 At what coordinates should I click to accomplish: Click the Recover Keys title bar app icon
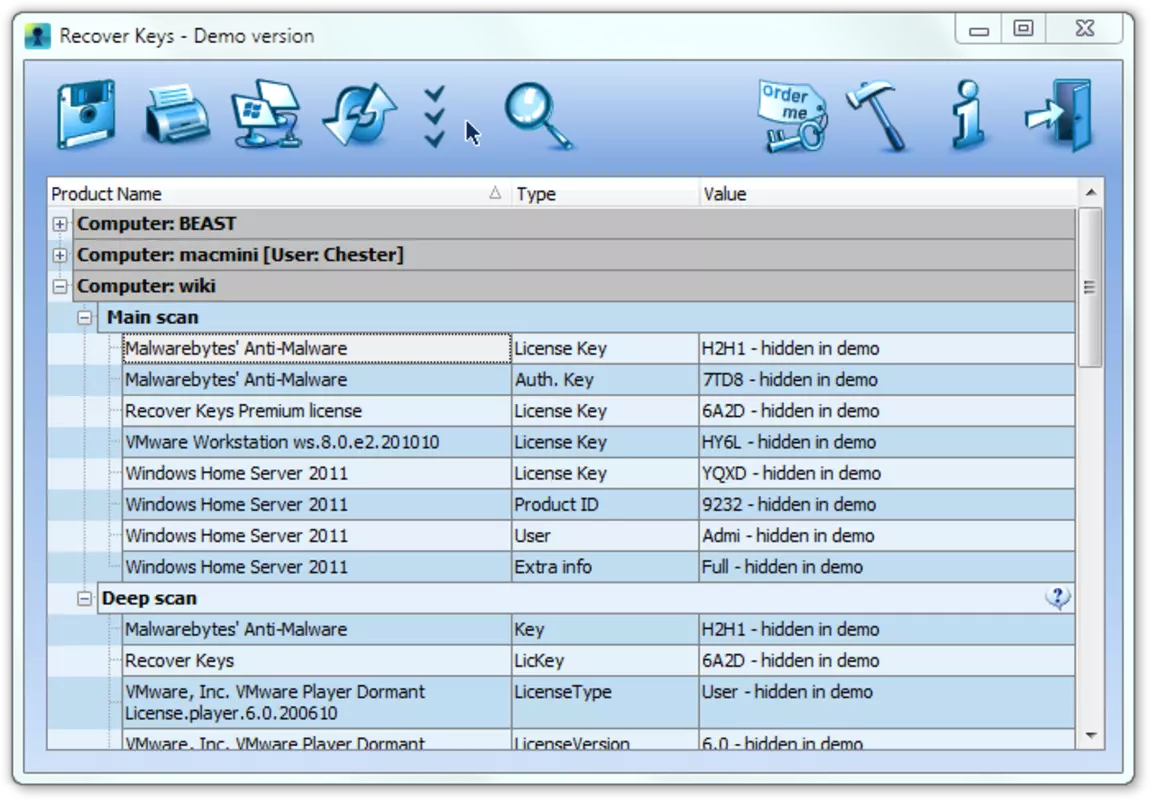pyautogui.click(x=37, y=36)
